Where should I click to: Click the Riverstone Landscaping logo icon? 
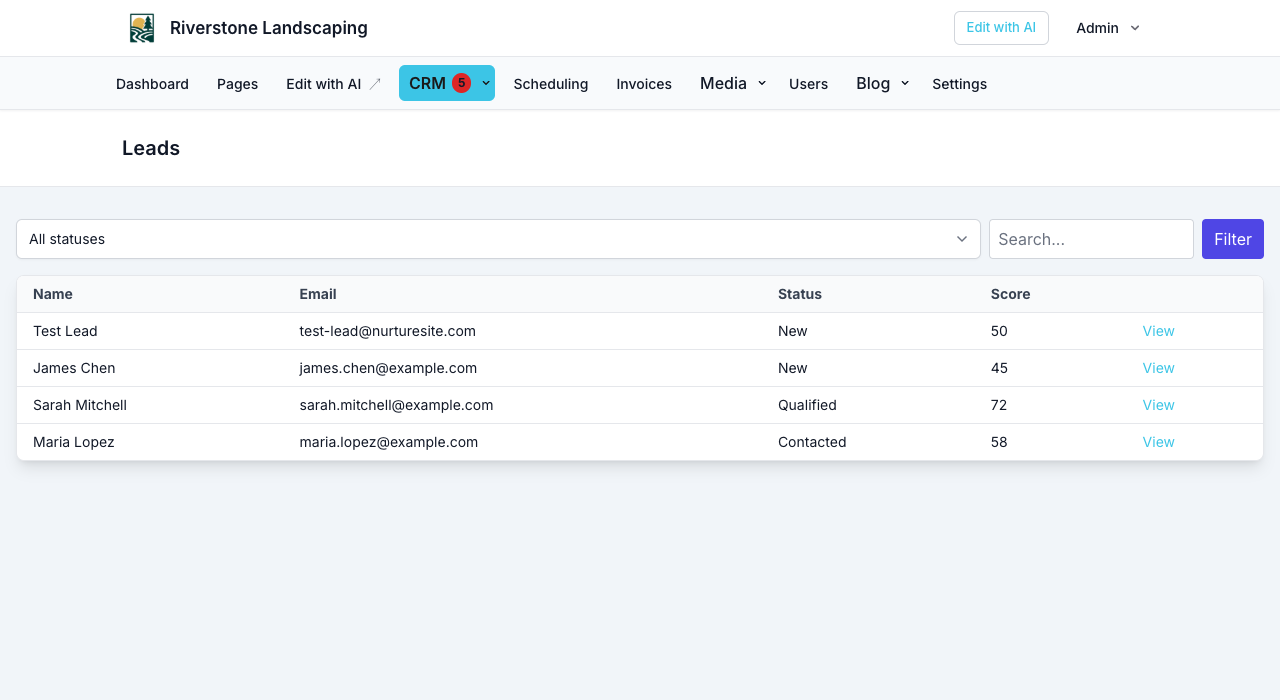coord(142,28)
